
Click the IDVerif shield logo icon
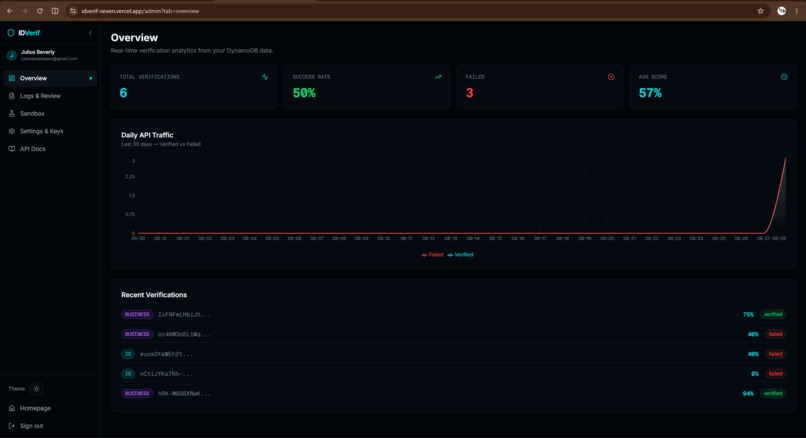click(x=11, y=33)
